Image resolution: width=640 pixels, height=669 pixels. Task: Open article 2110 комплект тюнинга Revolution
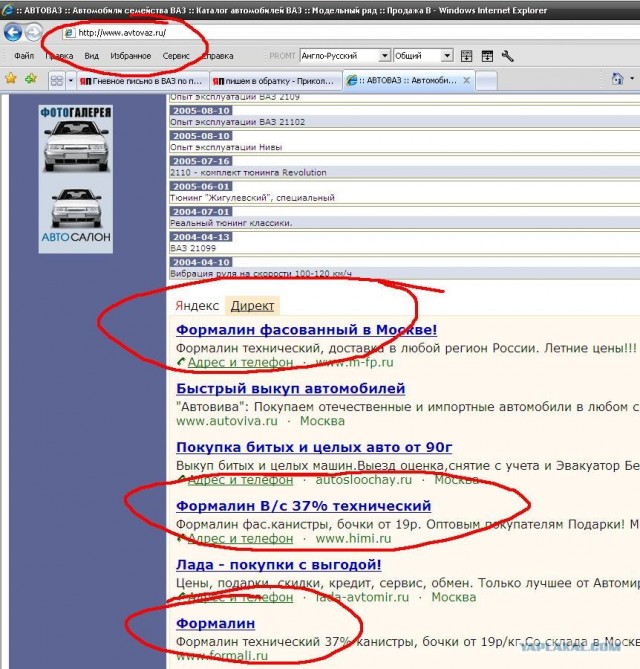248,172
